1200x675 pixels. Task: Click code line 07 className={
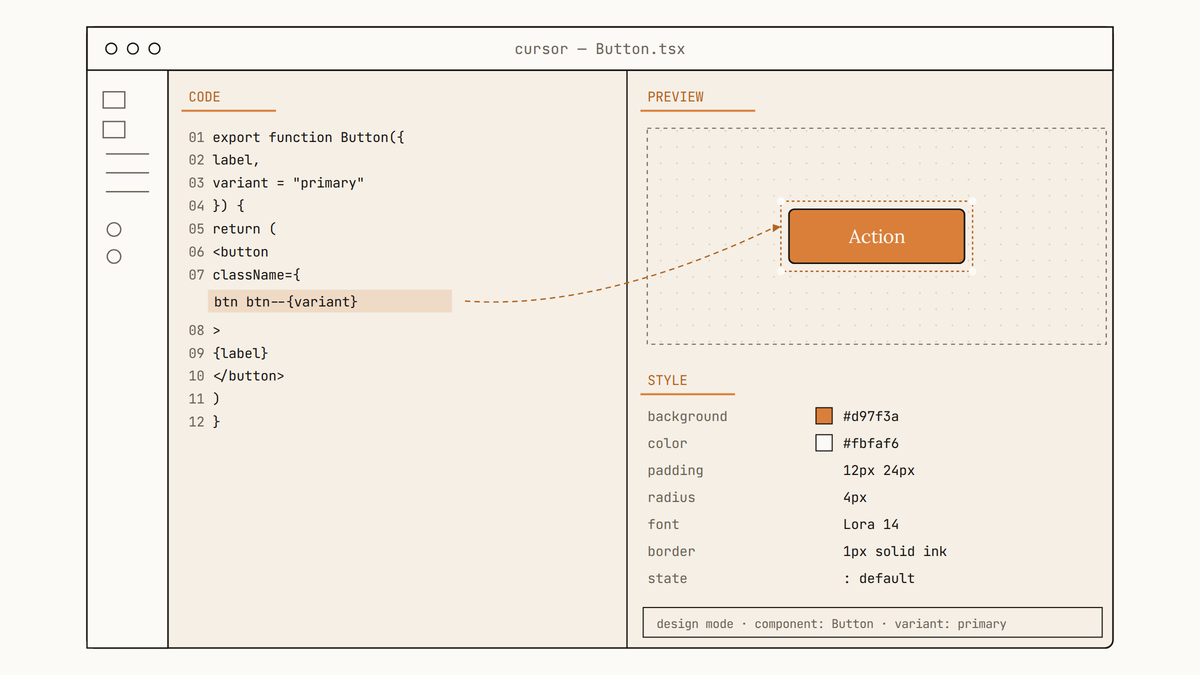(x=244, y=275)
